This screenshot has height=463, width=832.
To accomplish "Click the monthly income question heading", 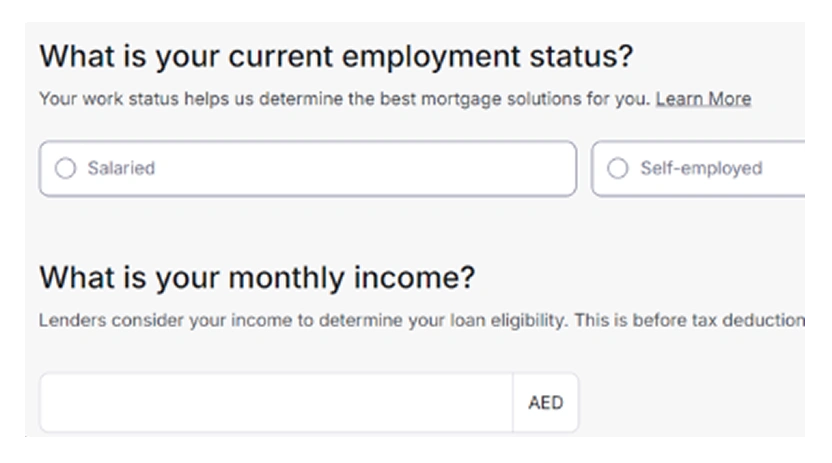I will (x=257, y=277).
